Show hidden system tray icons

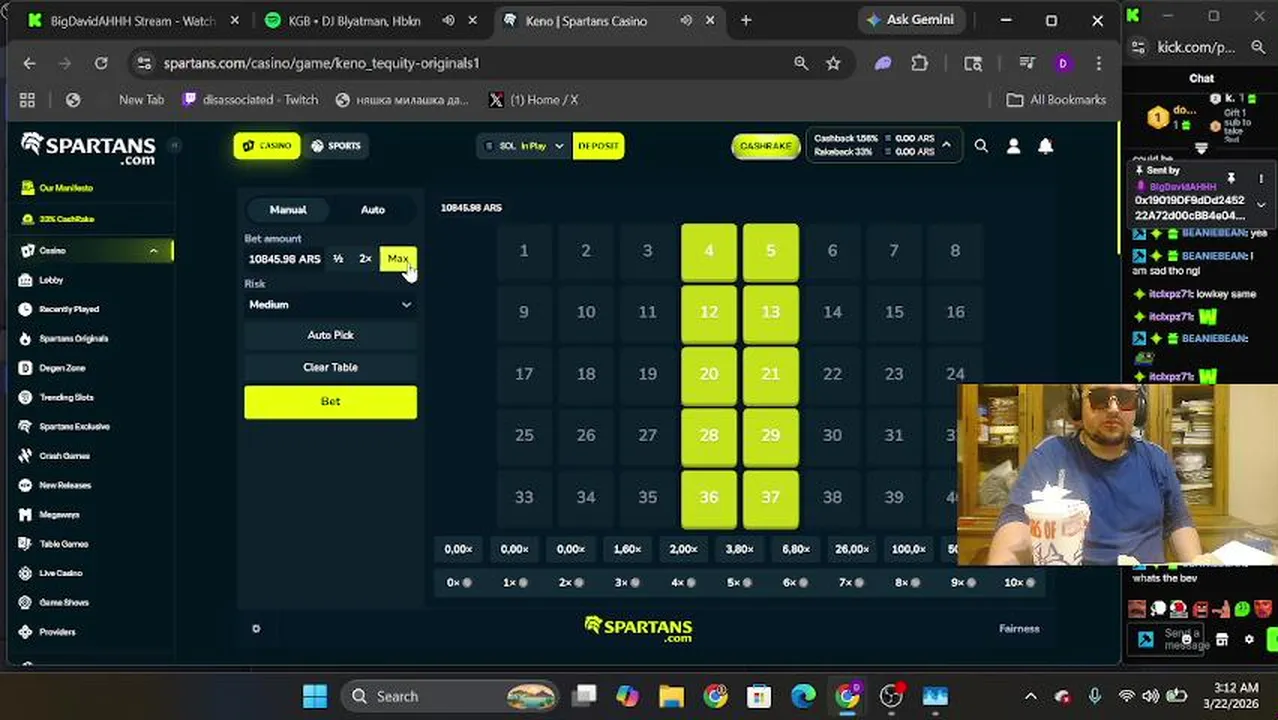click(1031, 696)
